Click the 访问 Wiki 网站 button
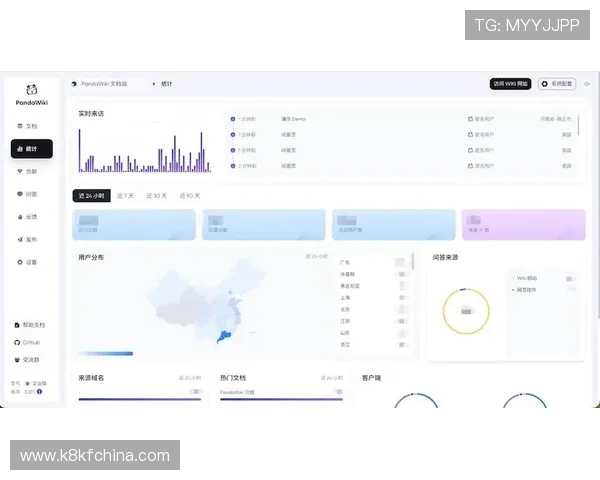The height and width of the screenshot is (480, 600). coord(510,84)
